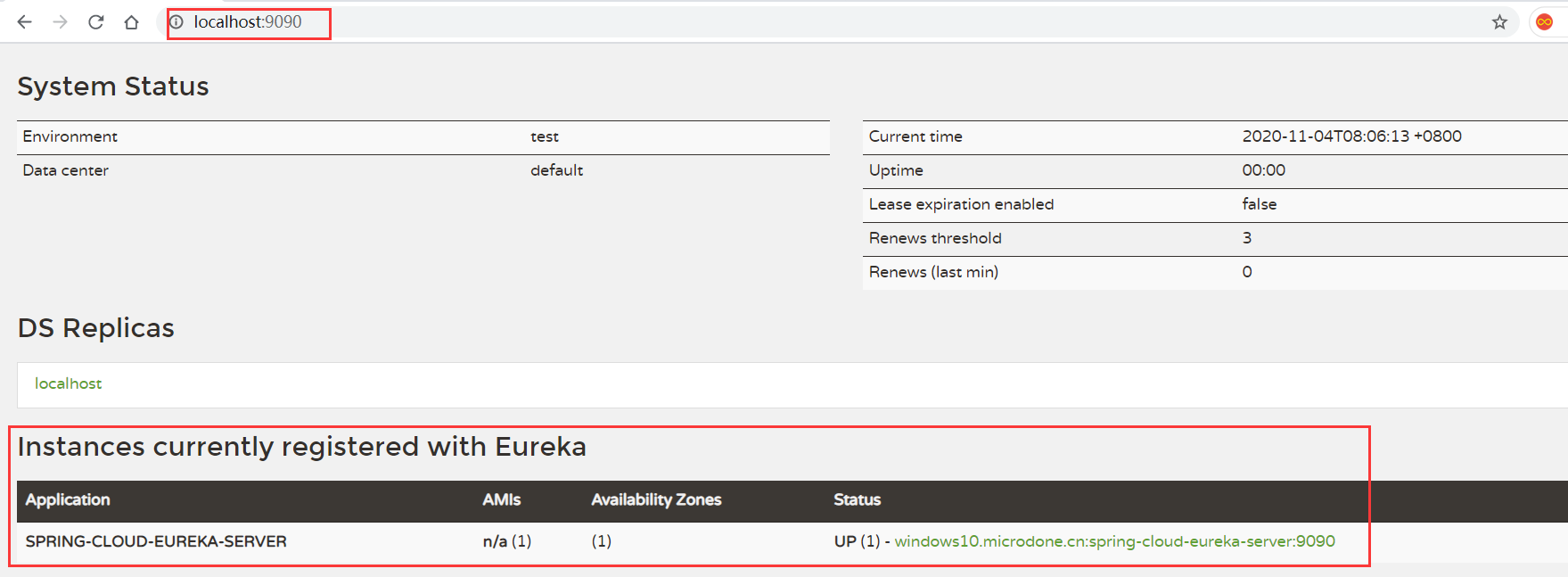Click the renews threshold value 3
This screenshot has height=577, width=1568.
point(1247,238)
